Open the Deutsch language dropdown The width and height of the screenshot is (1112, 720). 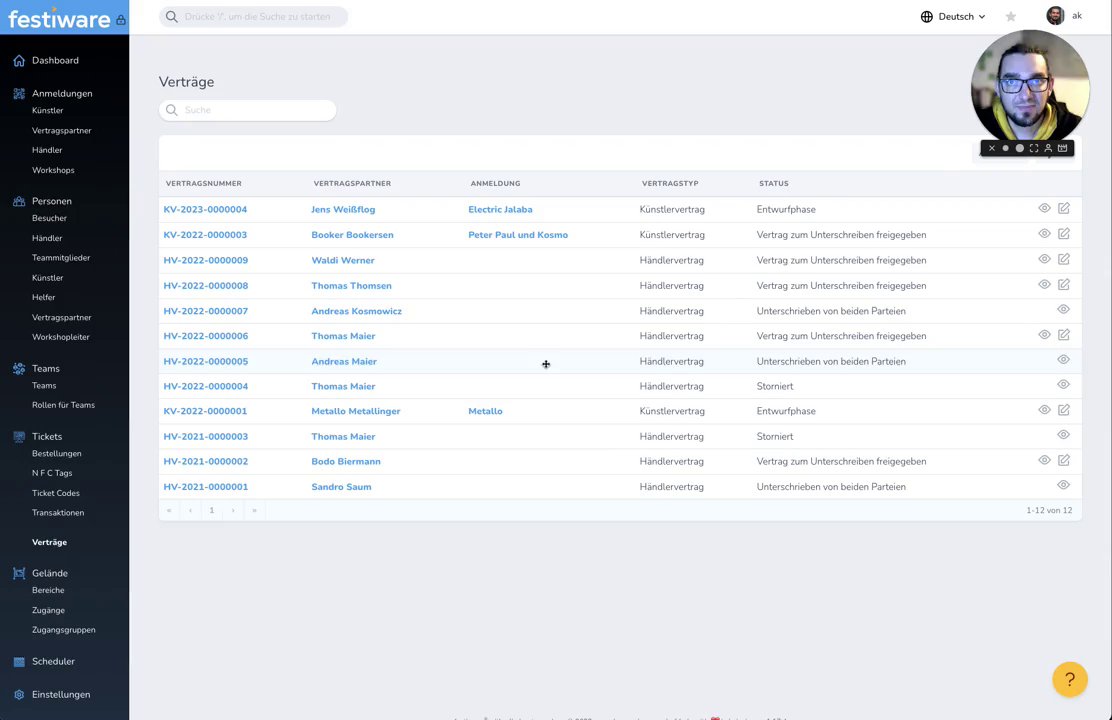(x=953, y=17)
